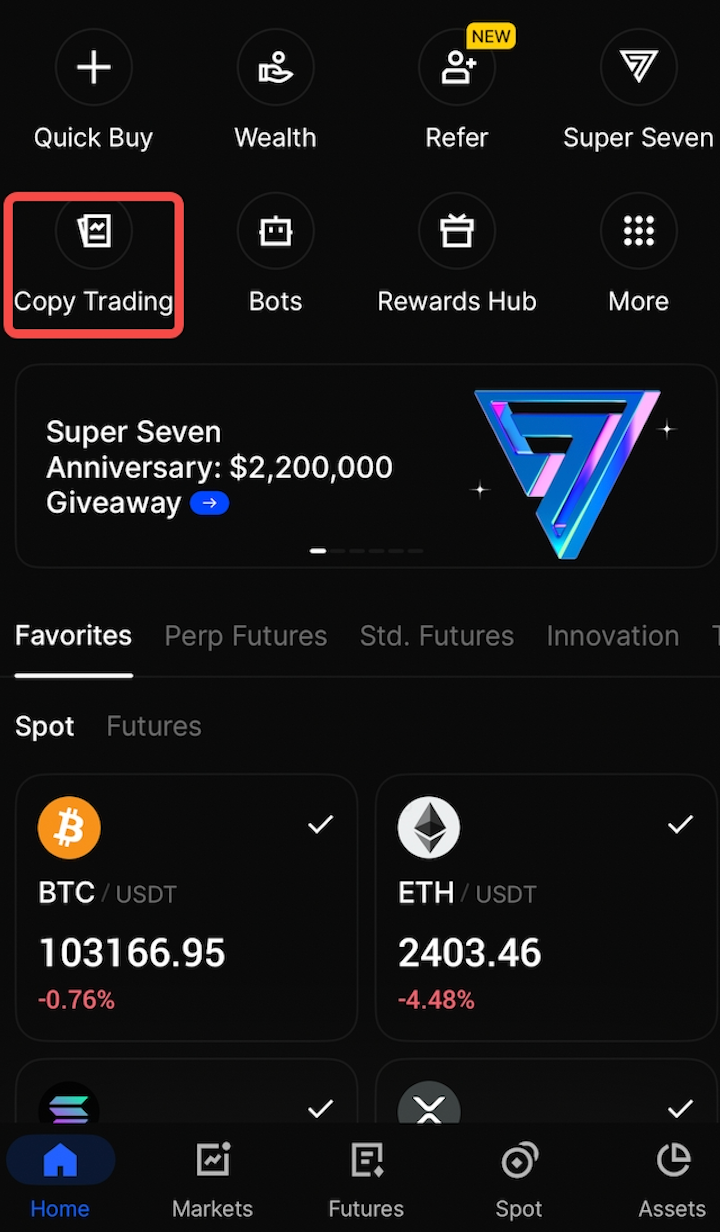720x1232 pixels.
Task: Open the Assets bottom navigation tab
Action: (672, 1180)
